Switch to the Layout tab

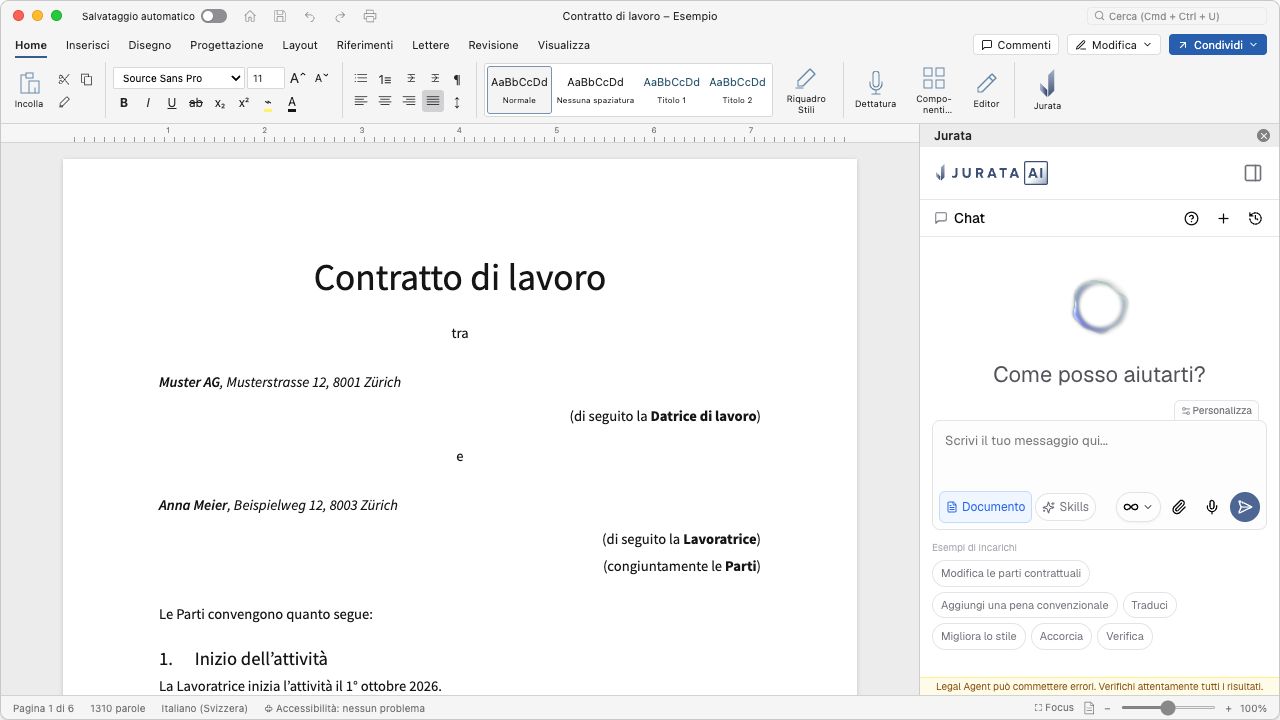coord(300,45)
